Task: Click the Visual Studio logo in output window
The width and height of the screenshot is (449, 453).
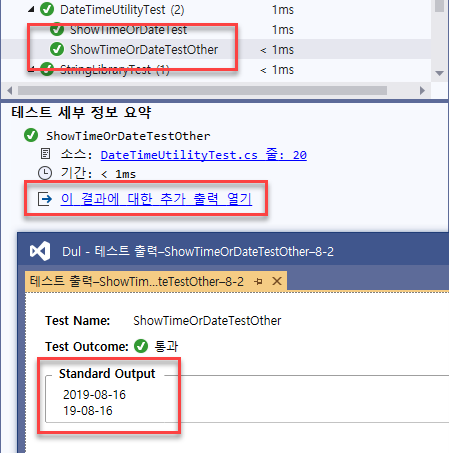Action: [40, 251]
